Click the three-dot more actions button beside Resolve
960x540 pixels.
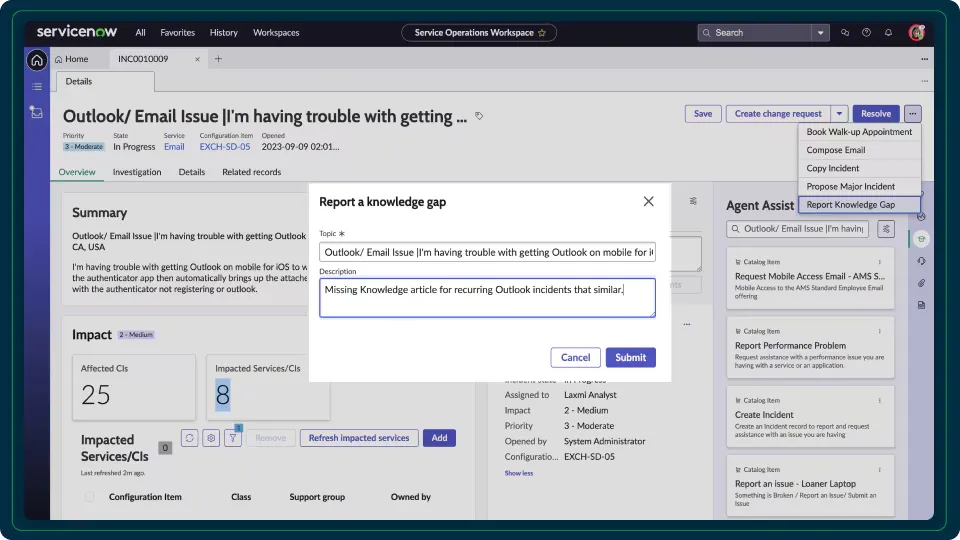pyautogui.click(x=912, y=114)
